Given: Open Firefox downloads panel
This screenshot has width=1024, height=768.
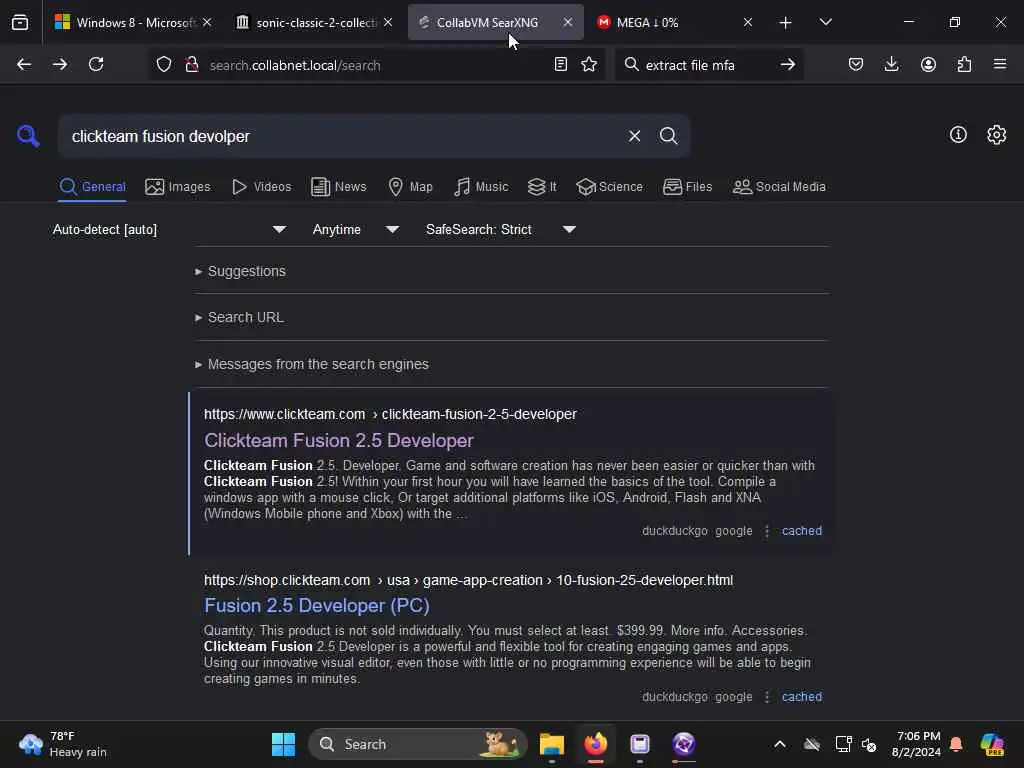Looking at the screenshot, I should (891, 64).
